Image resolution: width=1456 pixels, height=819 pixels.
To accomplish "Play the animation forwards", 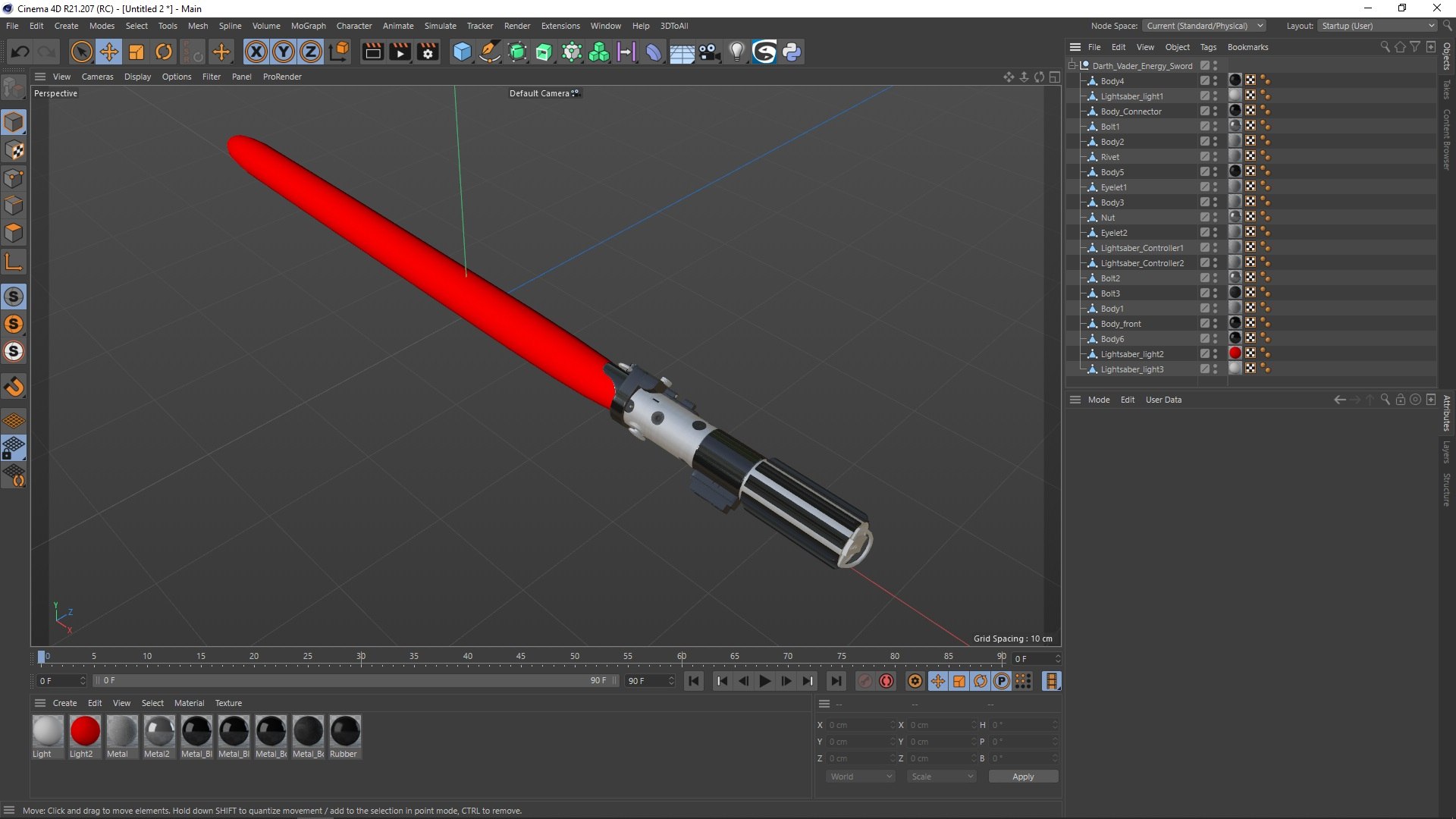I will point(765,681).
